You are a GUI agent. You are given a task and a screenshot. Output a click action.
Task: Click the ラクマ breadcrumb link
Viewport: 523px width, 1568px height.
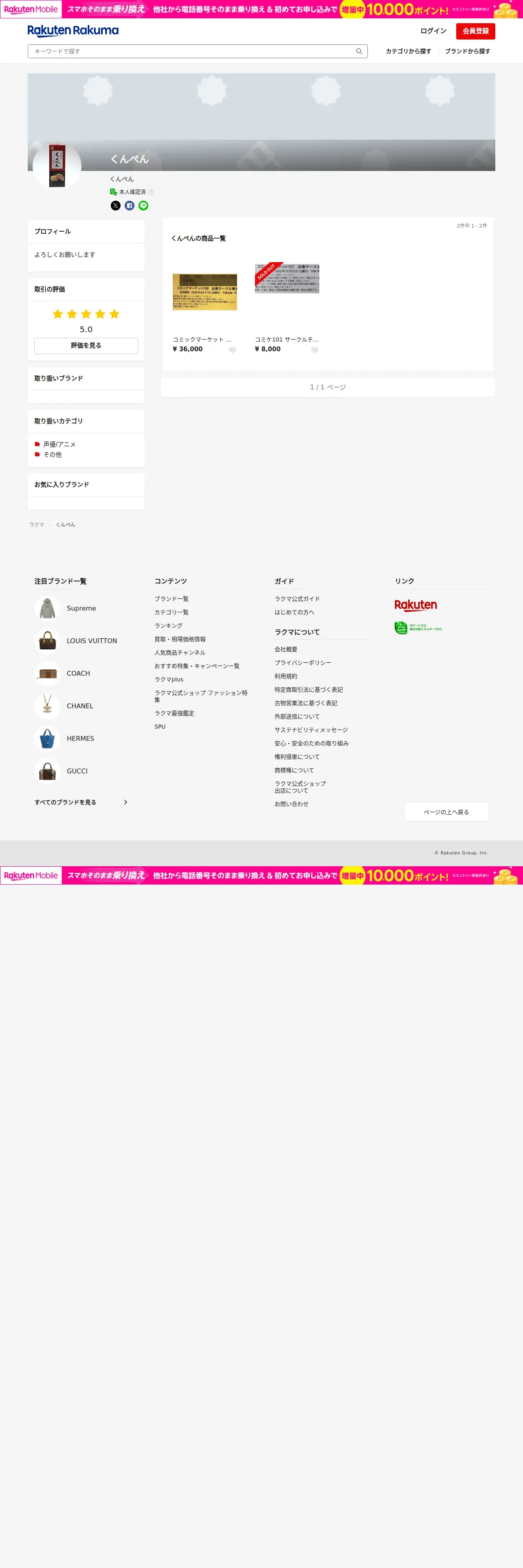(37, 525)
